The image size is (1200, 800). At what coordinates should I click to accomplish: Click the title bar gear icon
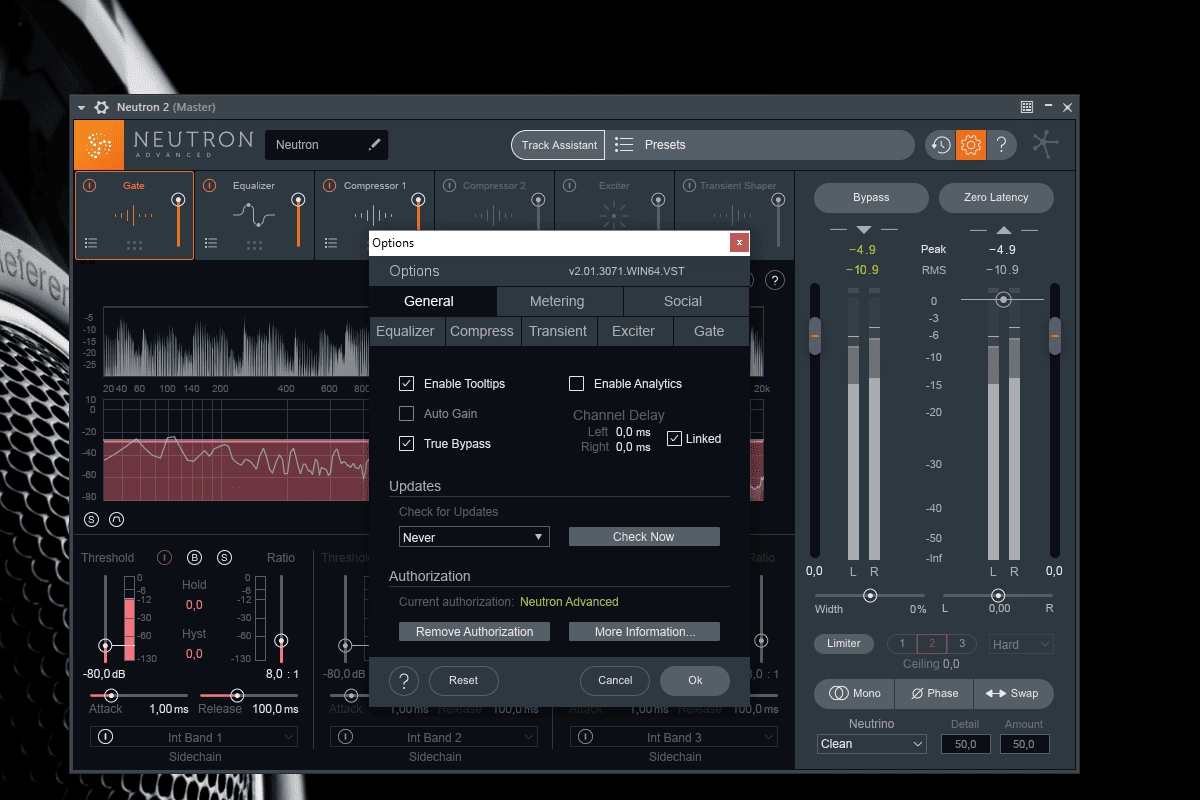click(101, 107)
